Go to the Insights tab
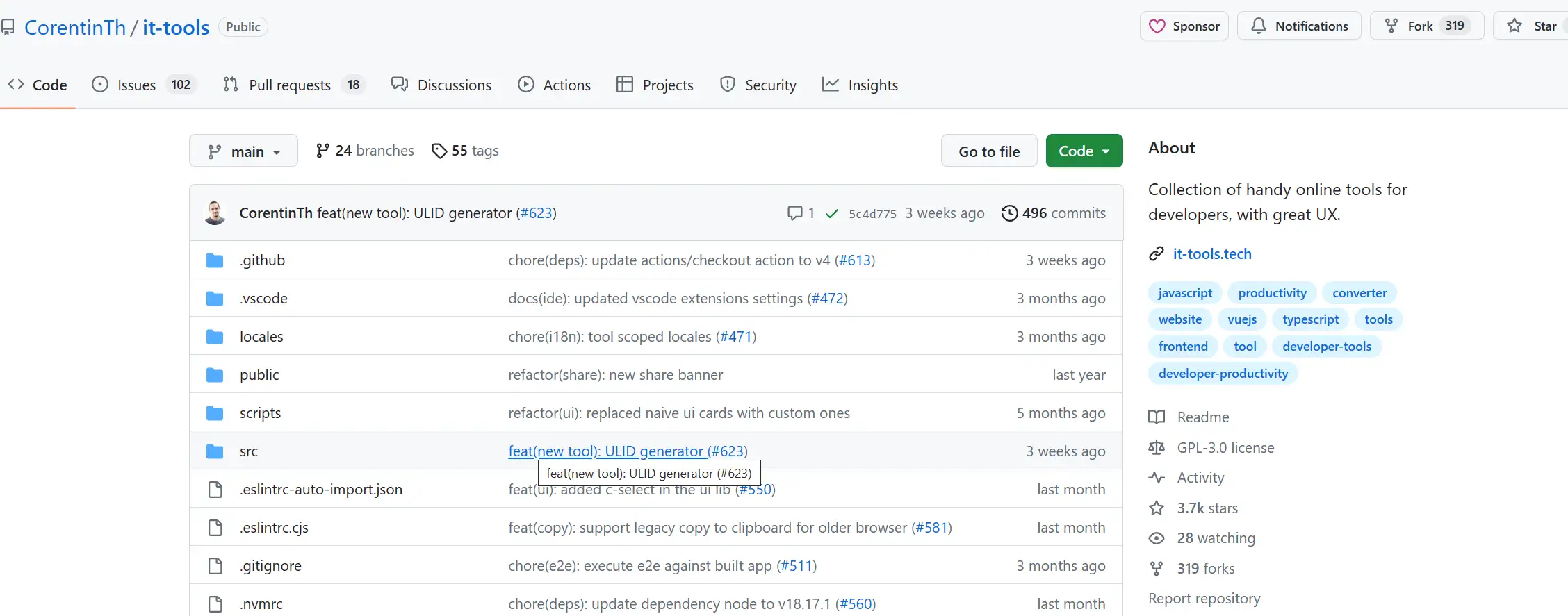 [872, 85]
